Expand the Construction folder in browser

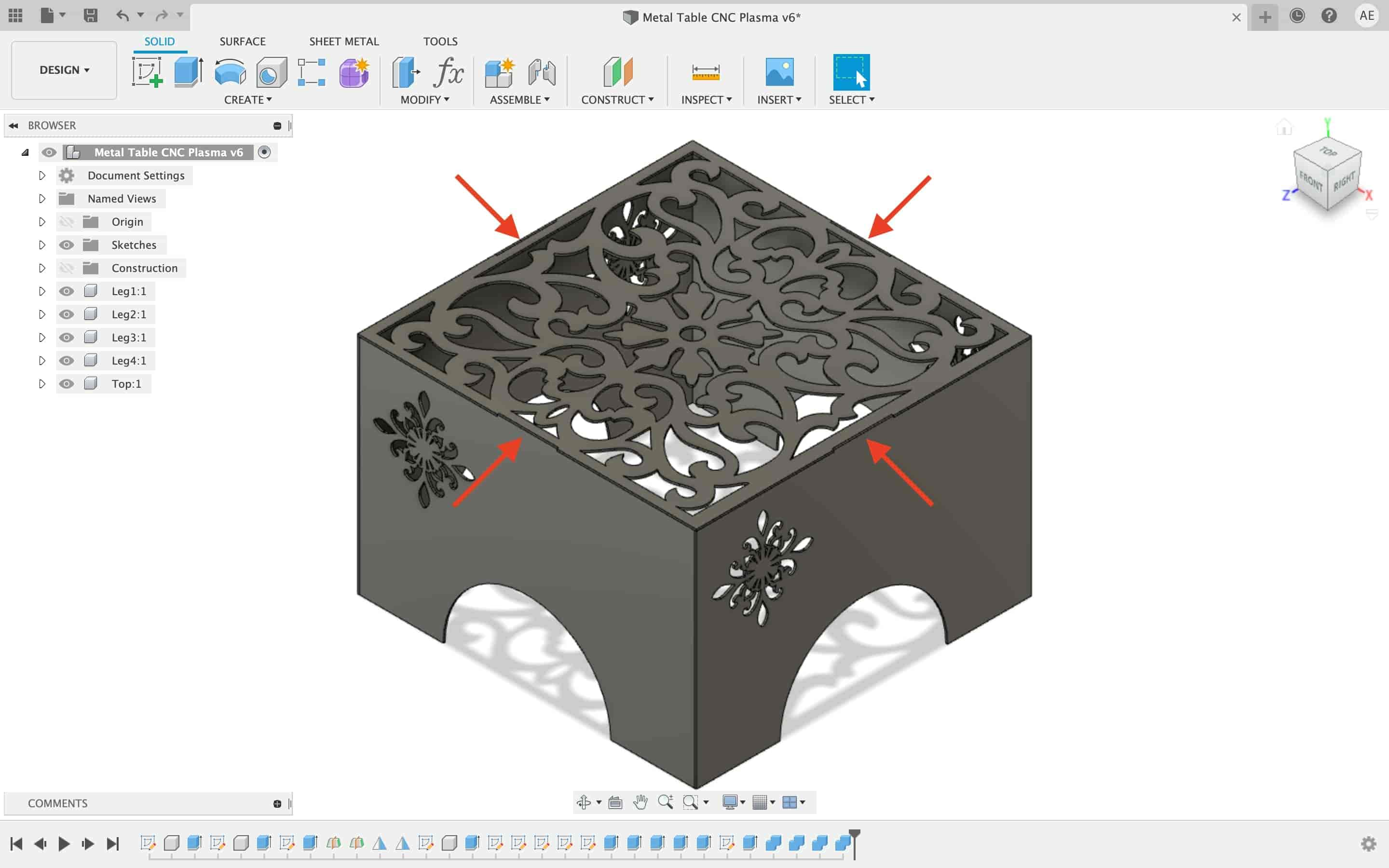click(x=40, y=267)
